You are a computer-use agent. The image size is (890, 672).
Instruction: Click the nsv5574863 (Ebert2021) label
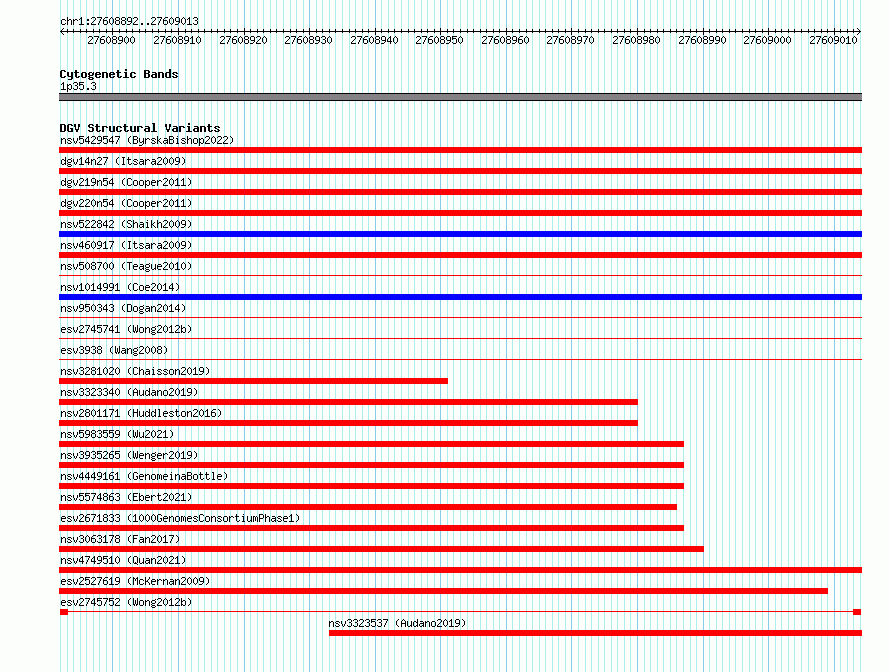pyautogui.click(x=126, y=497)
